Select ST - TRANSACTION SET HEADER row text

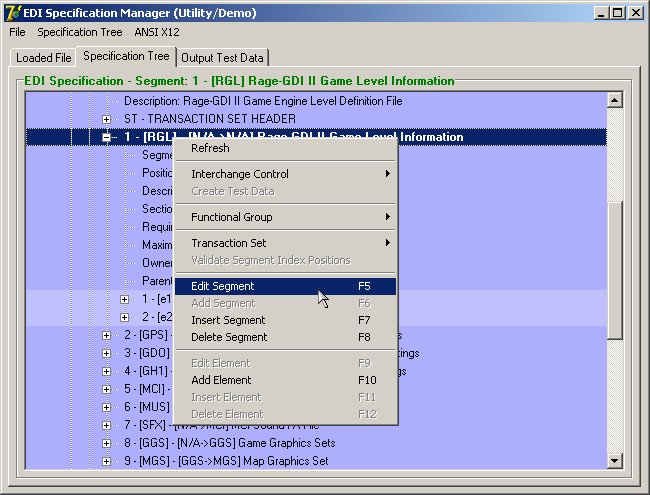coord(210,119)
